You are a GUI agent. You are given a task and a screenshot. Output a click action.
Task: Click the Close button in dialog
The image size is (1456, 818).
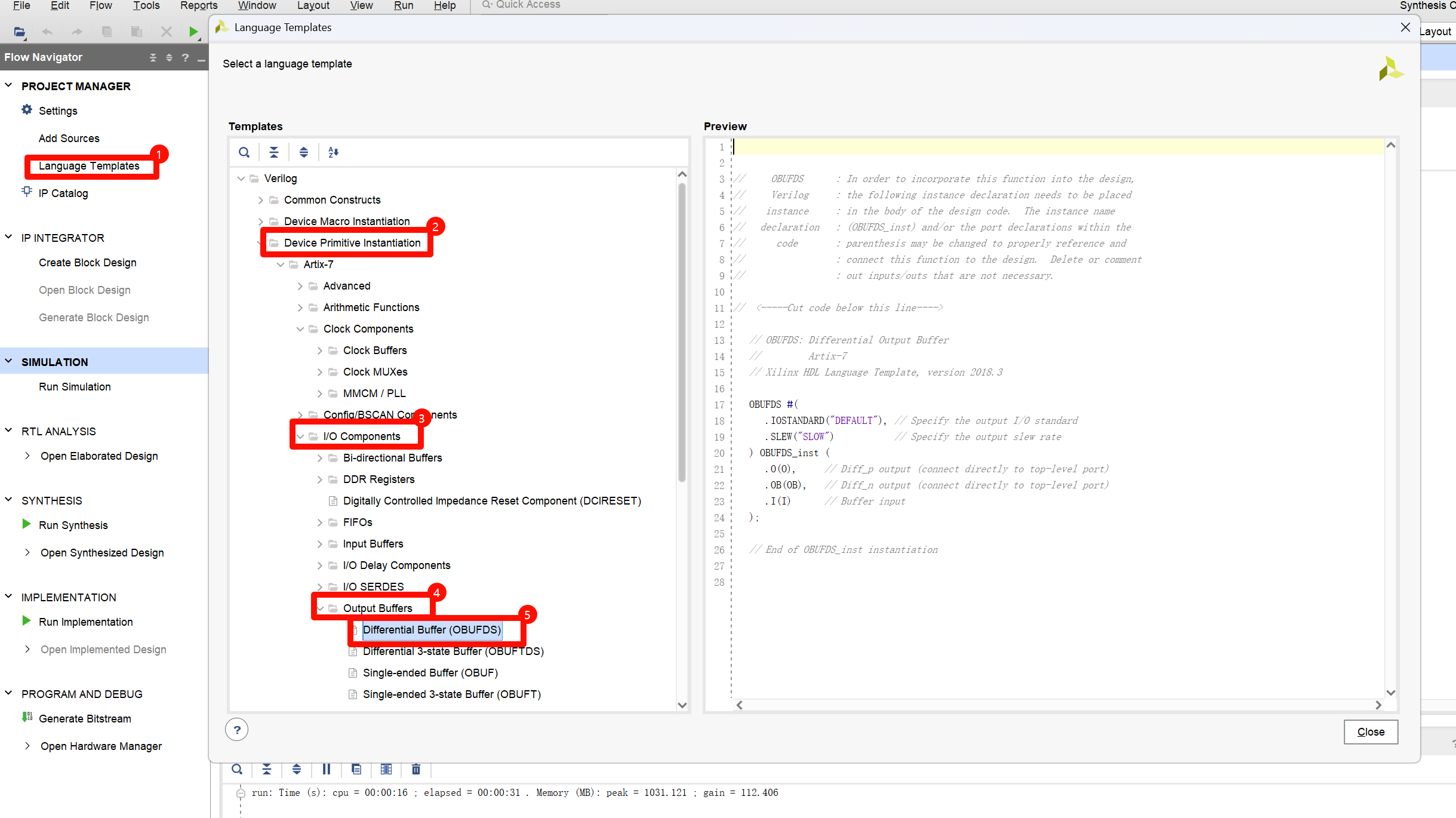(1371, 732)
